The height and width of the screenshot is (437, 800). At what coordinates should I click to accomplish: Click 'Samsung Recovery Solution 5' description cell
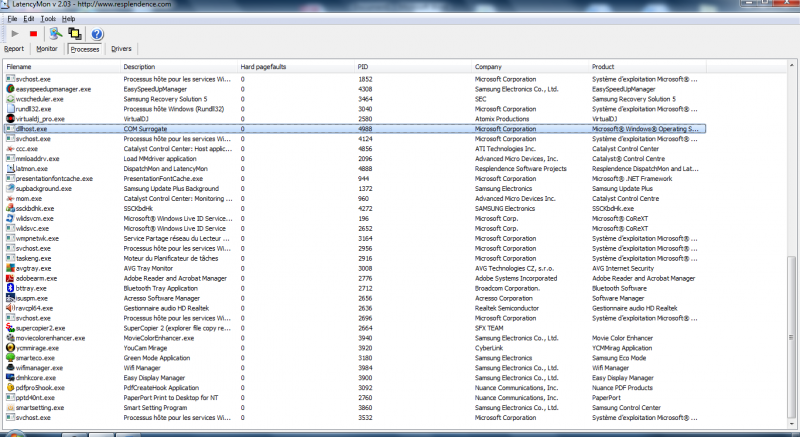165,99
